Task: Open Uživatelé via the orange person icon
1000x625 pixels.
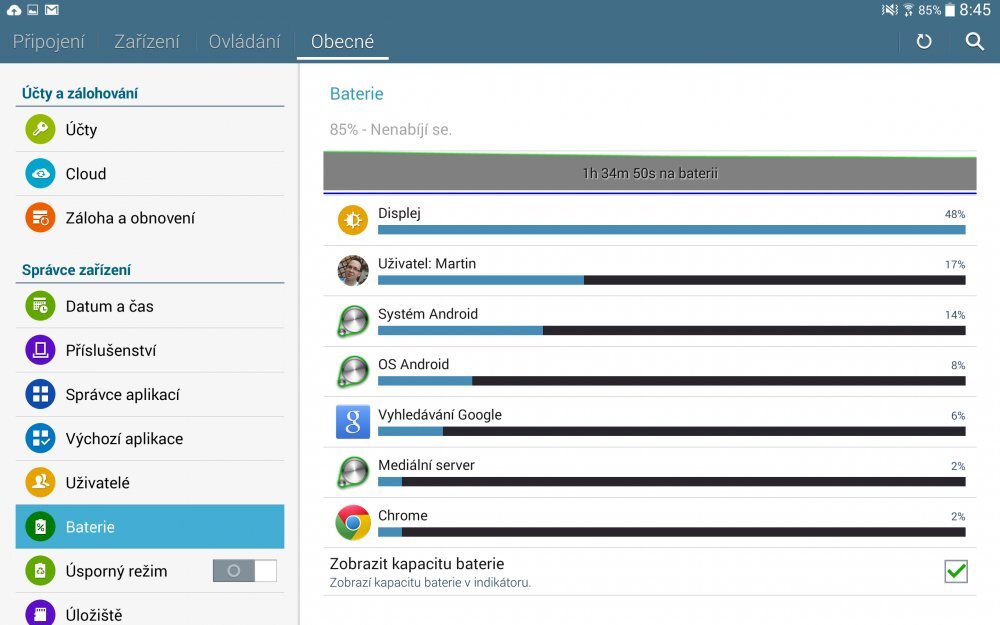Action: [40, 482]
